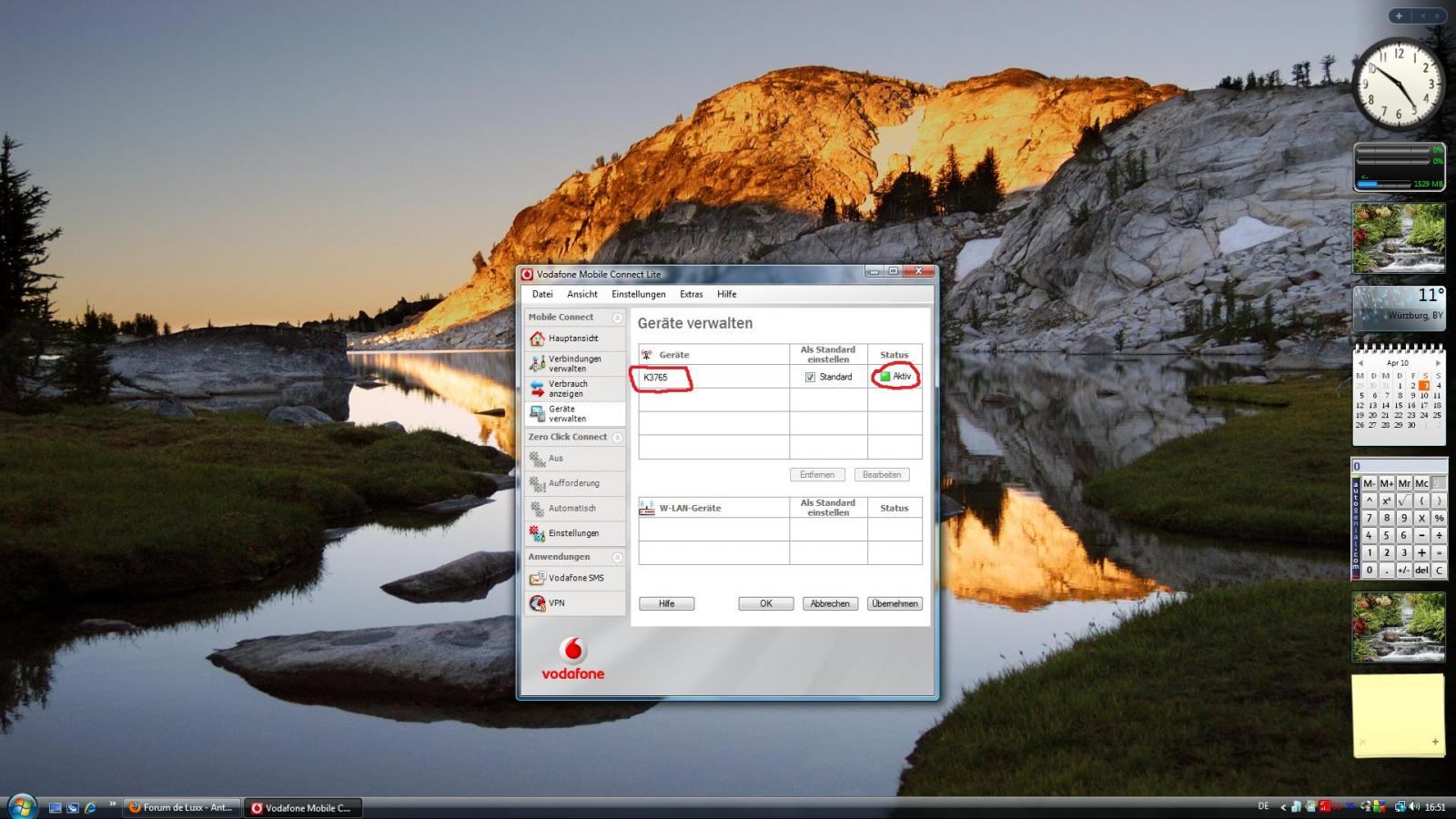Expand quick launch overflow chevron
This screenshot has height=819, width=1456.
113,804
